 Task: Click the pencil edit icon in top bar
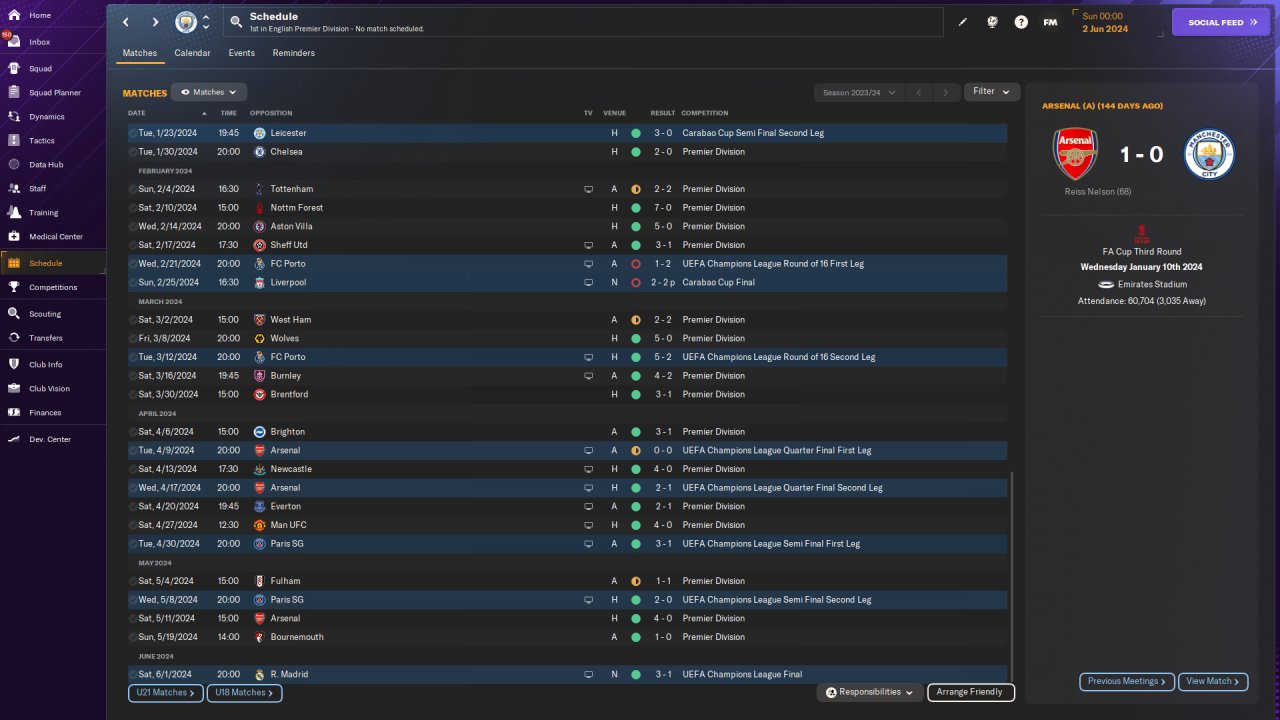pyautogui.click(x=963, y=22)
